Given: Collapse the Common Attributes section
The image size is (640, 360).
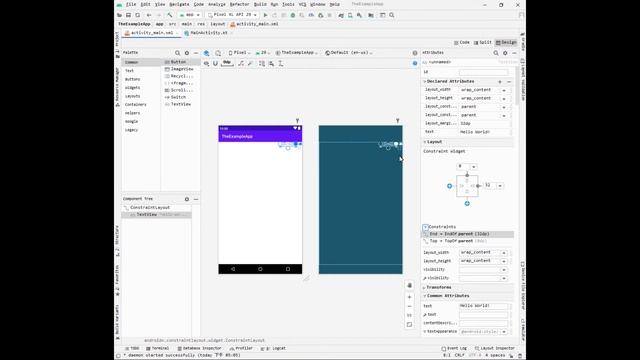Looking at the screenshot, I should pyautogui.click(x=424, y=296).
